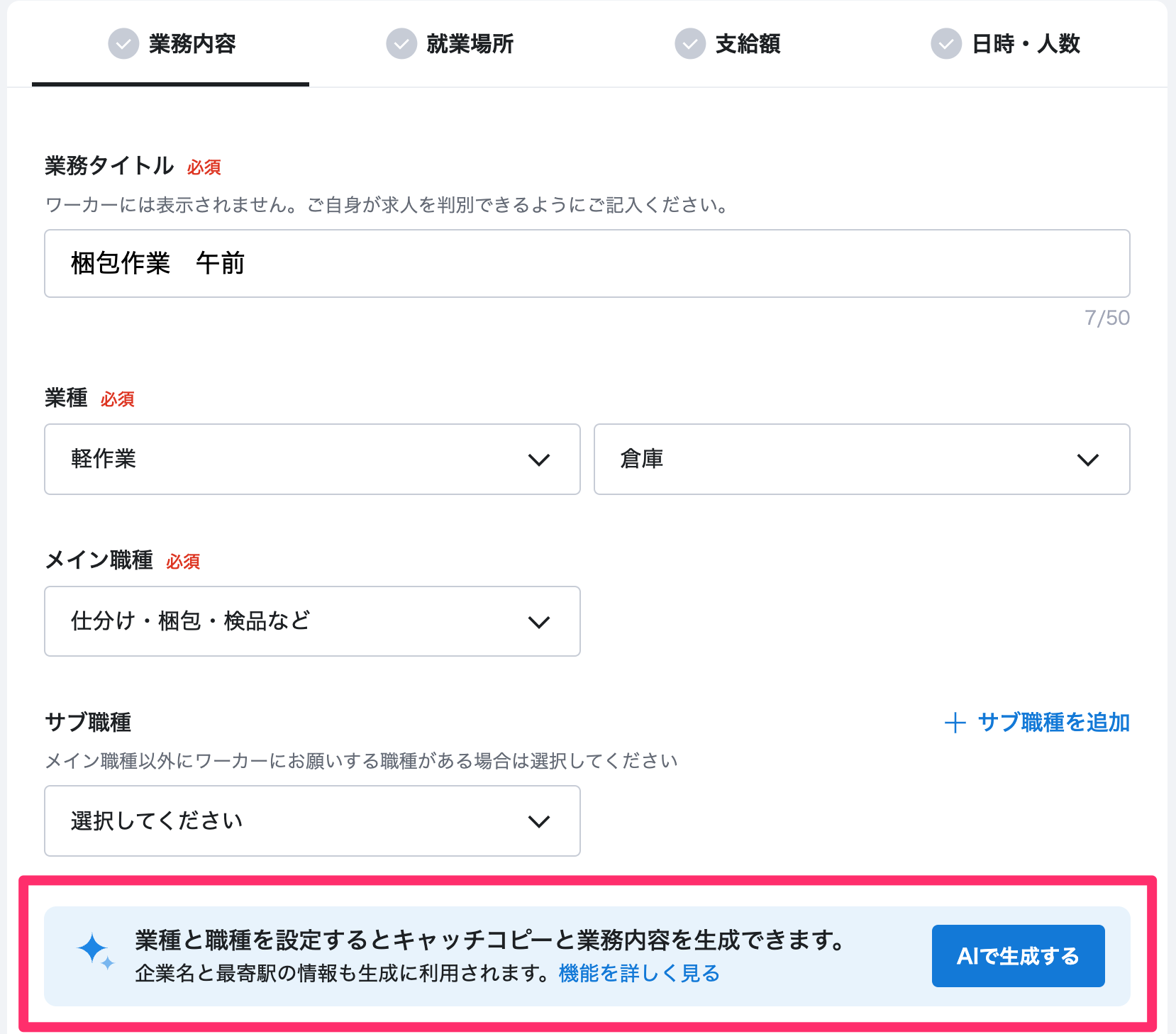
Task: Click the chevron arrow in 倉庫 dropdown
Action: click(1088, 460)
